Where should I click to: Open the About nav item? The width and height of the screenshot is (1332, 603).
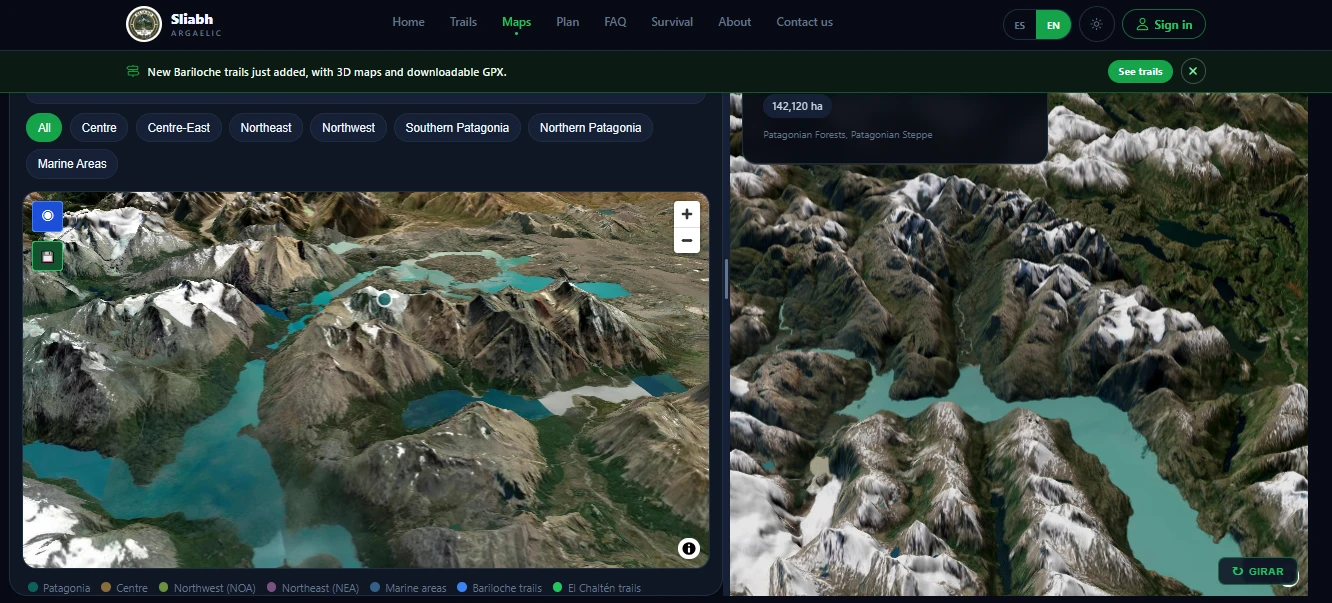(x=735, y=22)
